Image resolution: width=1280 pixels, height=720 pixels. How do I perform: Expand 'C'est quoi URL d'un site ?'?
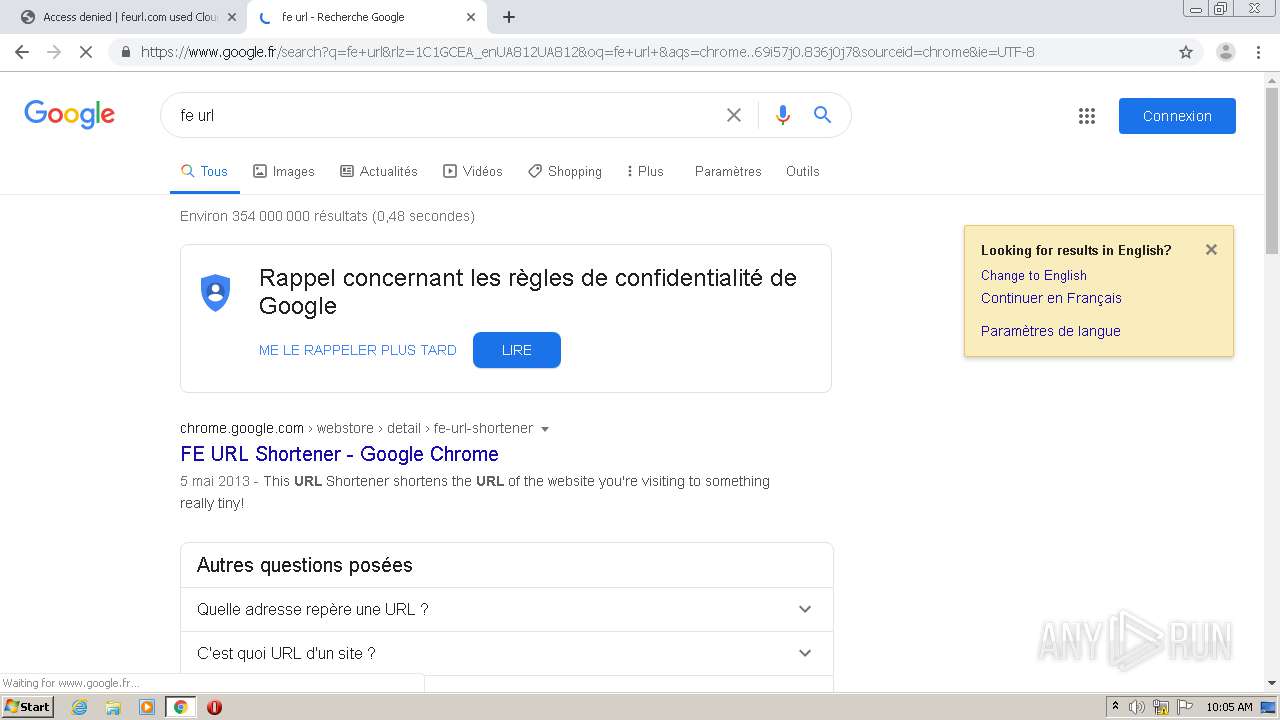click(507, 653)
